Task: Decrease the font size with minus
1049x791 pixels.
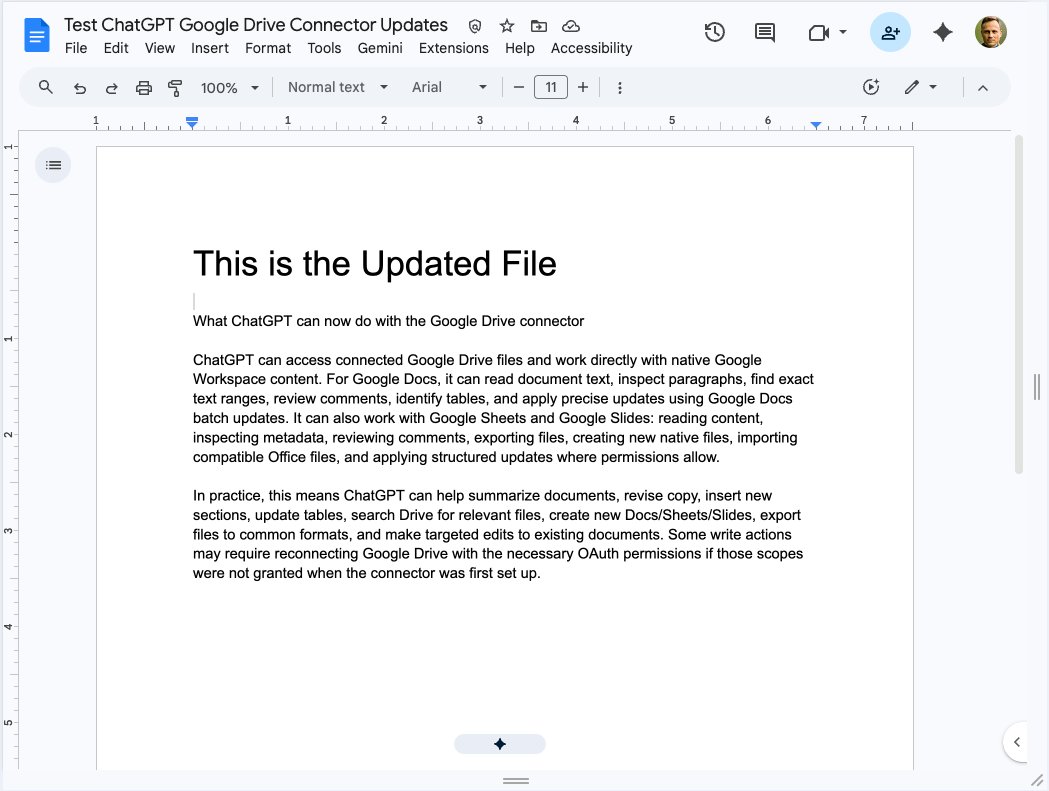Action: [x=518, y=87]
